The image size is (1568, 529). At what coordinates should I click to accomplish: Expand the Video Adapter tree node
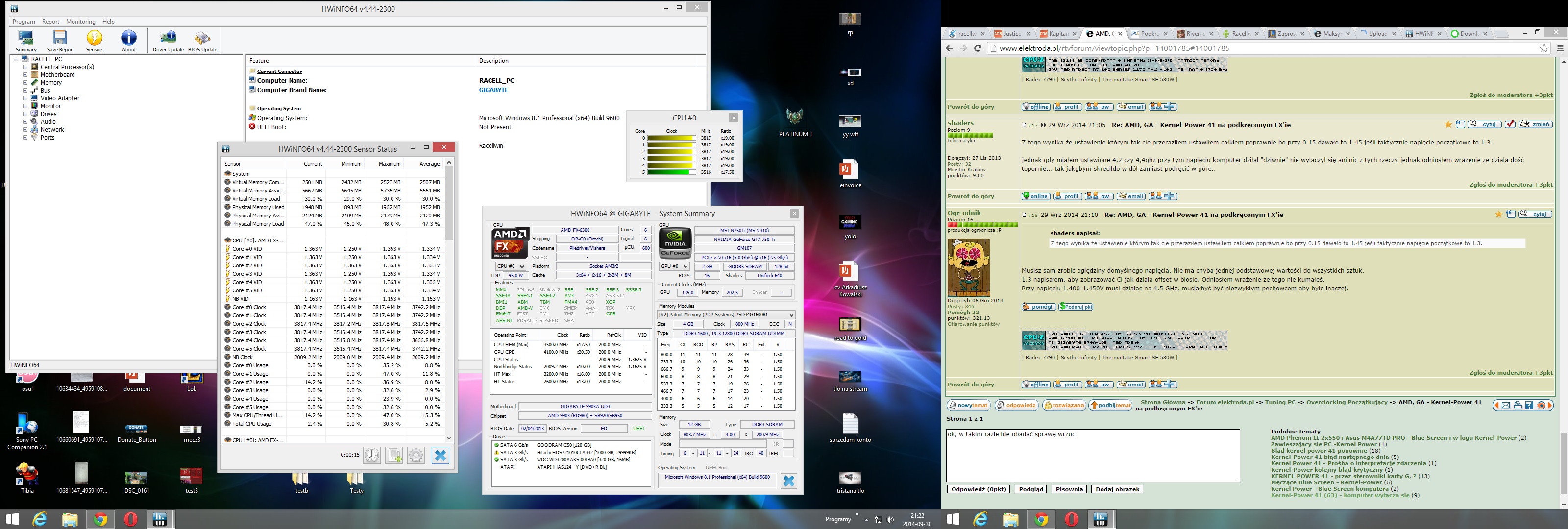(25, 98)
